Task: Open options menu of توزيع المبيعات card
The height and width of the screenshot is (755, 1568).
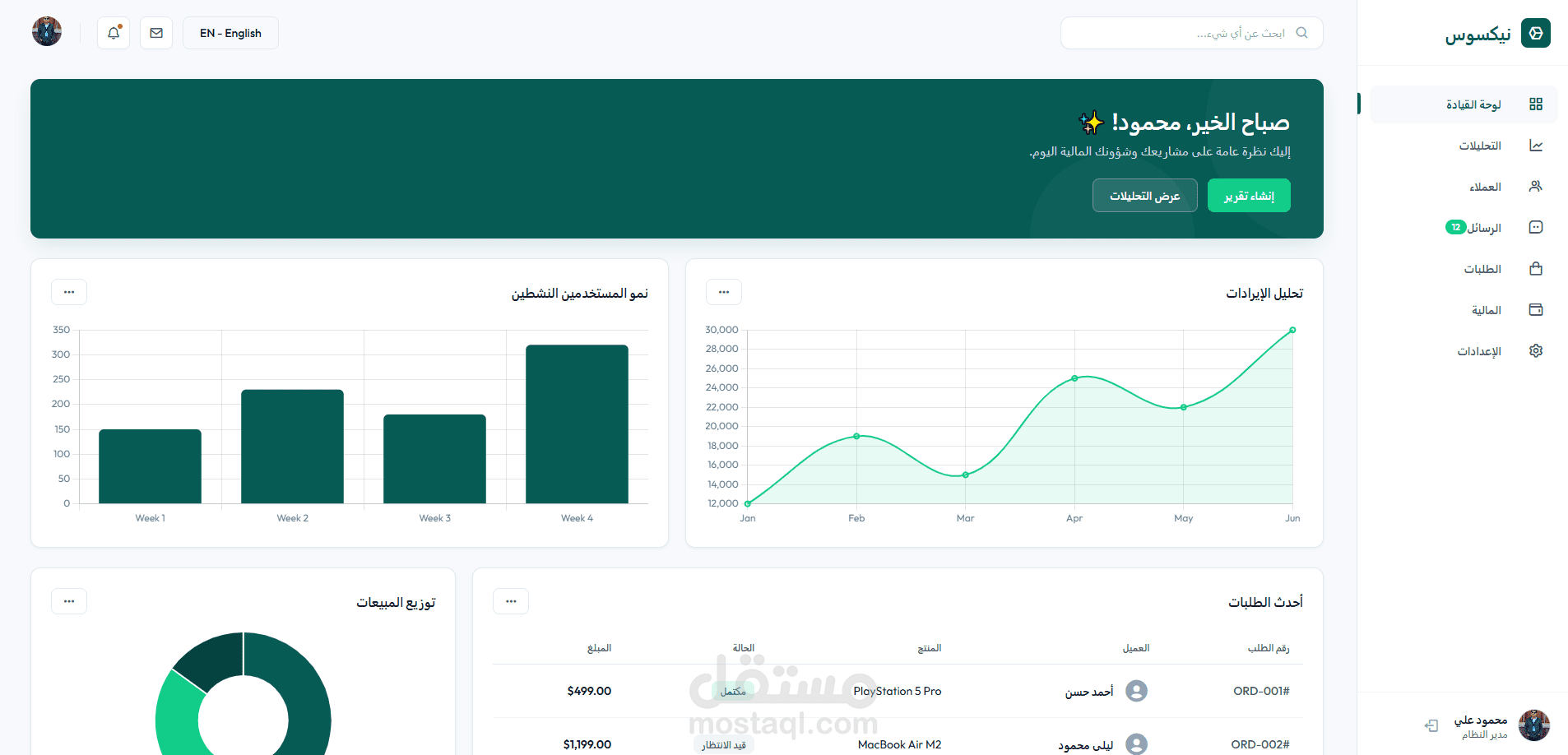Action: tap(69, 601)
